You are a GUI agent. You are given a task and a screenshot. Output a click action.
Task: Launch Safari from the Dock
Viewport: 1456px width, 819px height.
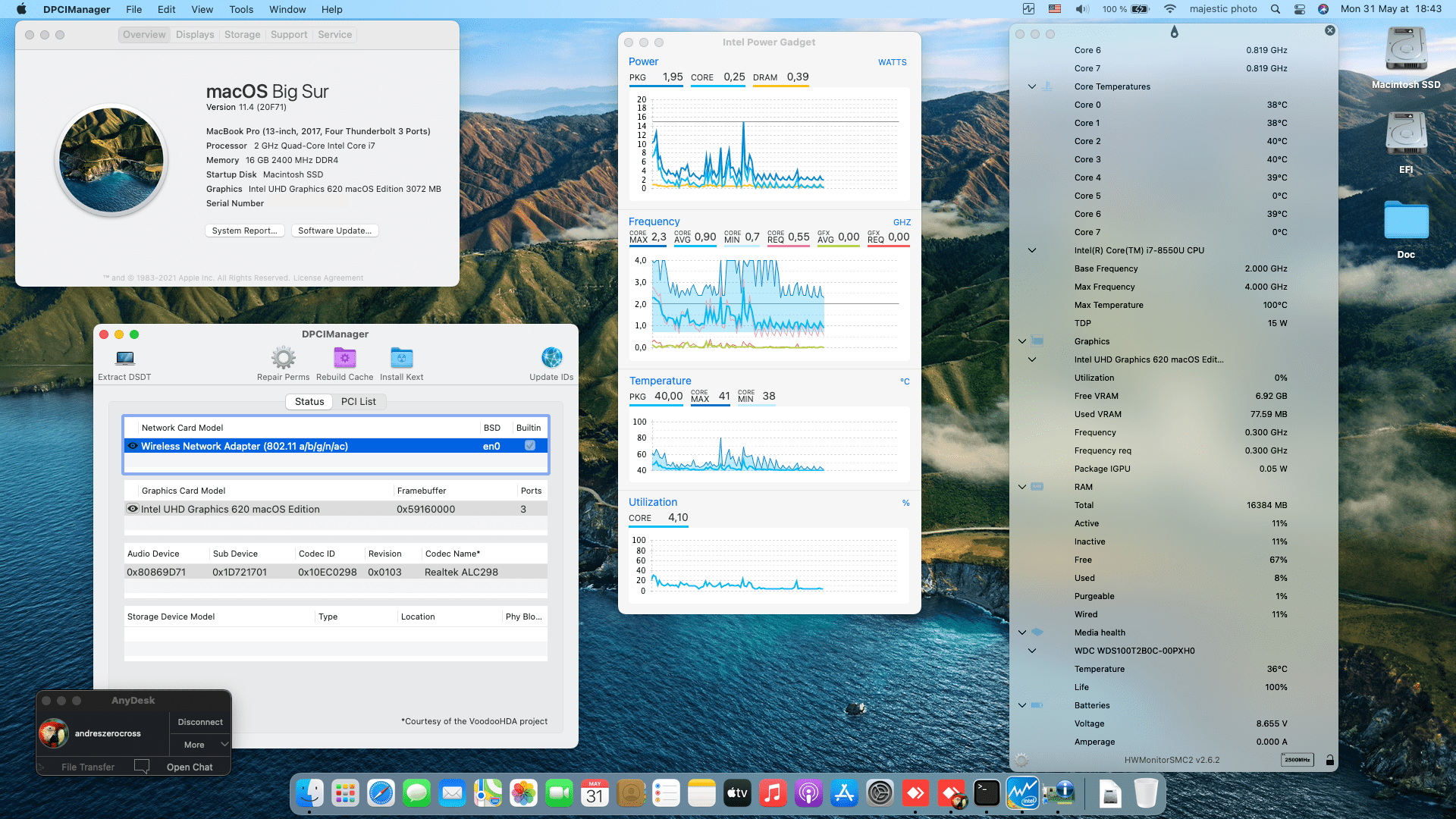click(381, 794)
